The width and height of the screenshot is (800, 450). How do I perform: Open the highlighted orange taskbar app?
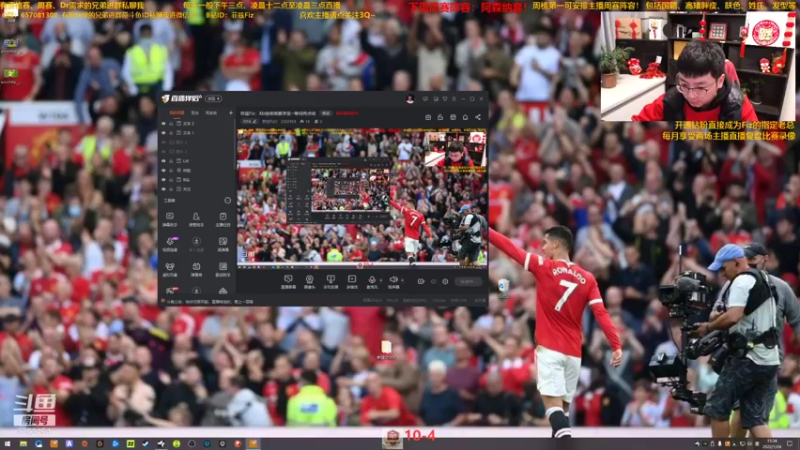pos(253,444)
